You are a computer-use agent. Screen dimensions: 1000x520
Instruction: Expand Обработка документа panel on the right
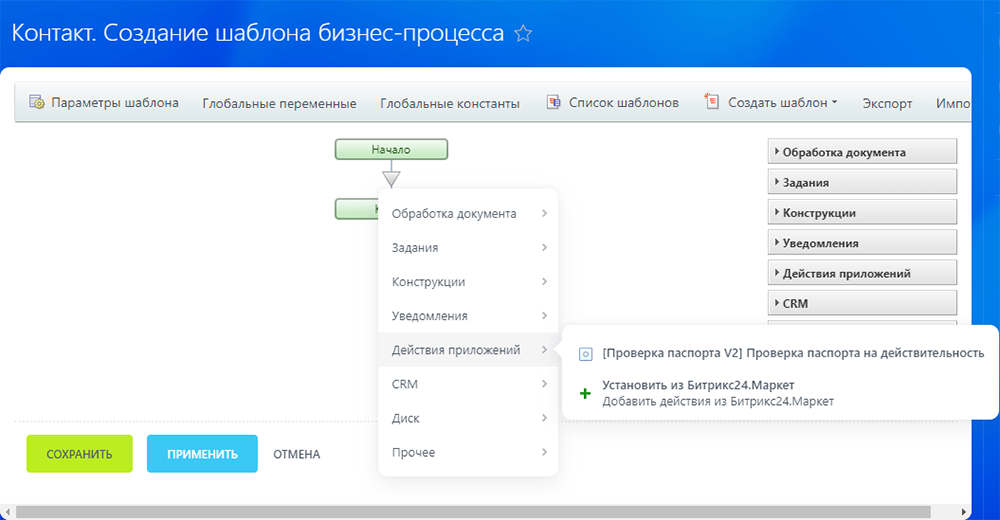(x=862, y=152)
